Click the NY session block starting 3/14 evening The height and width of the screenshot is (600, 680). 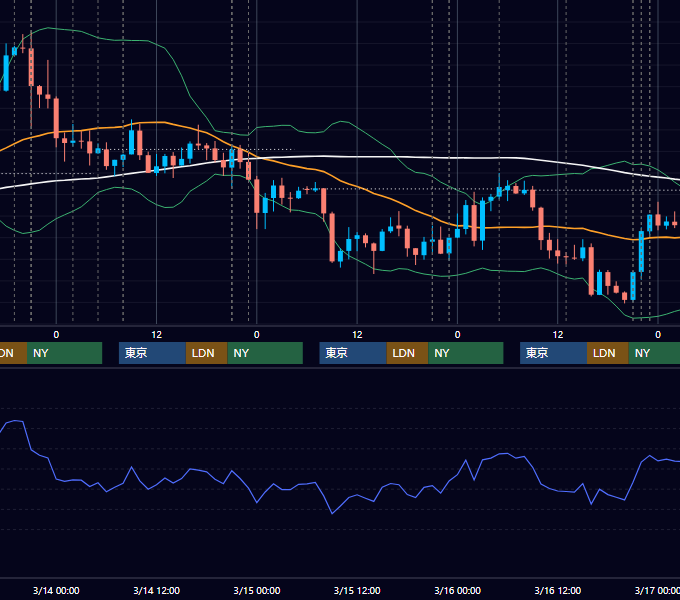point(265,353)
